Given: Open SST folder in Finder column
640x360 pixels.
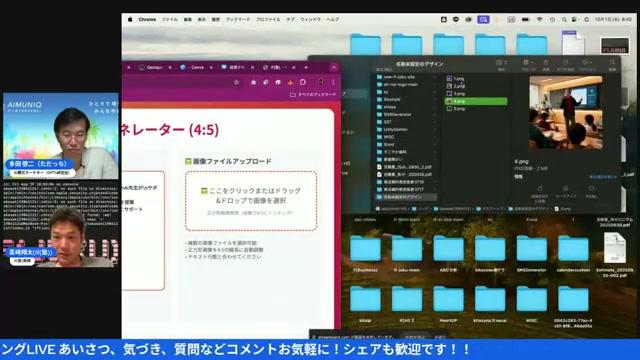Looking at the screenshot, I should pyautogui.click(x=405, y=122).
